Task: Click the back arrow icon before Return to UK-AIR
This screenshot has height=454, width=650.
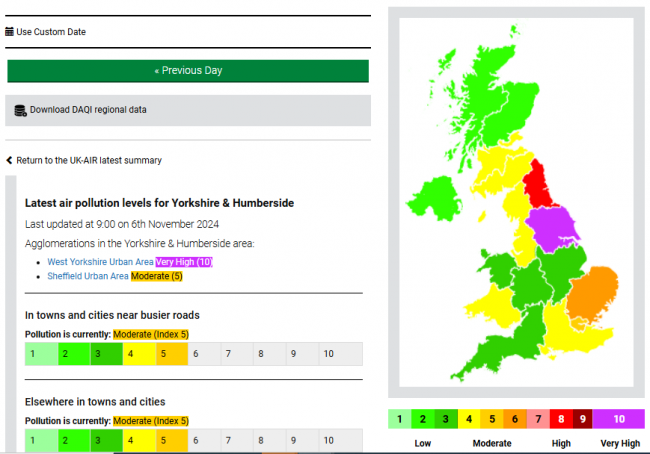Action: (9, 160)
